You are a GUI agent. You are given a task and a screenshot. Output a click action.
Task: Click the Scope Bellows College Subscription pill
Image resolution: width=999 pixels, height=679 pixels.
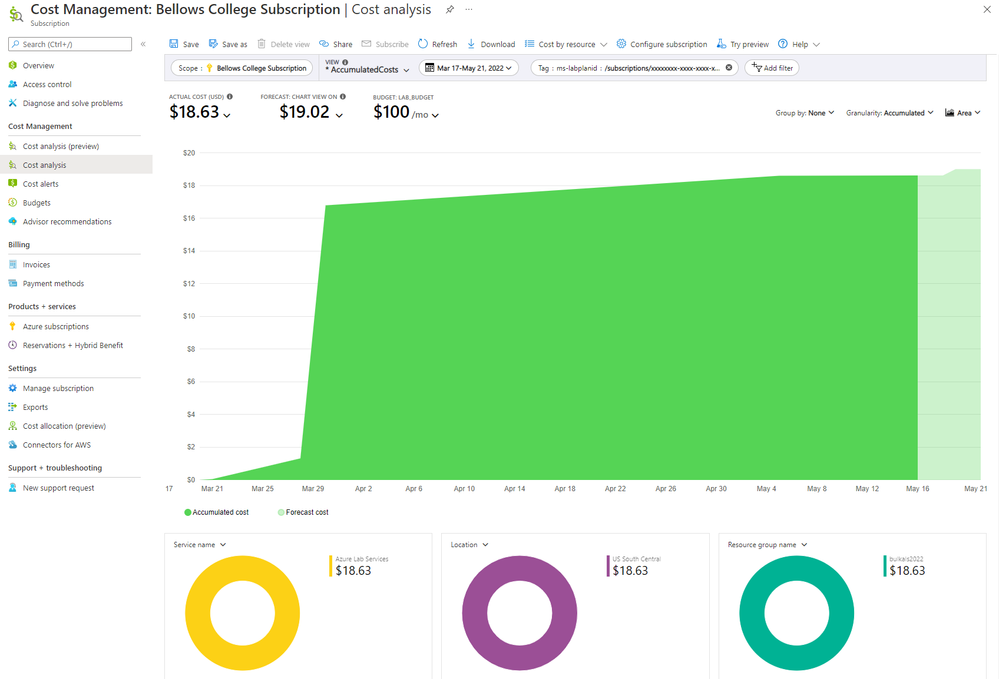tap(241, 68)
